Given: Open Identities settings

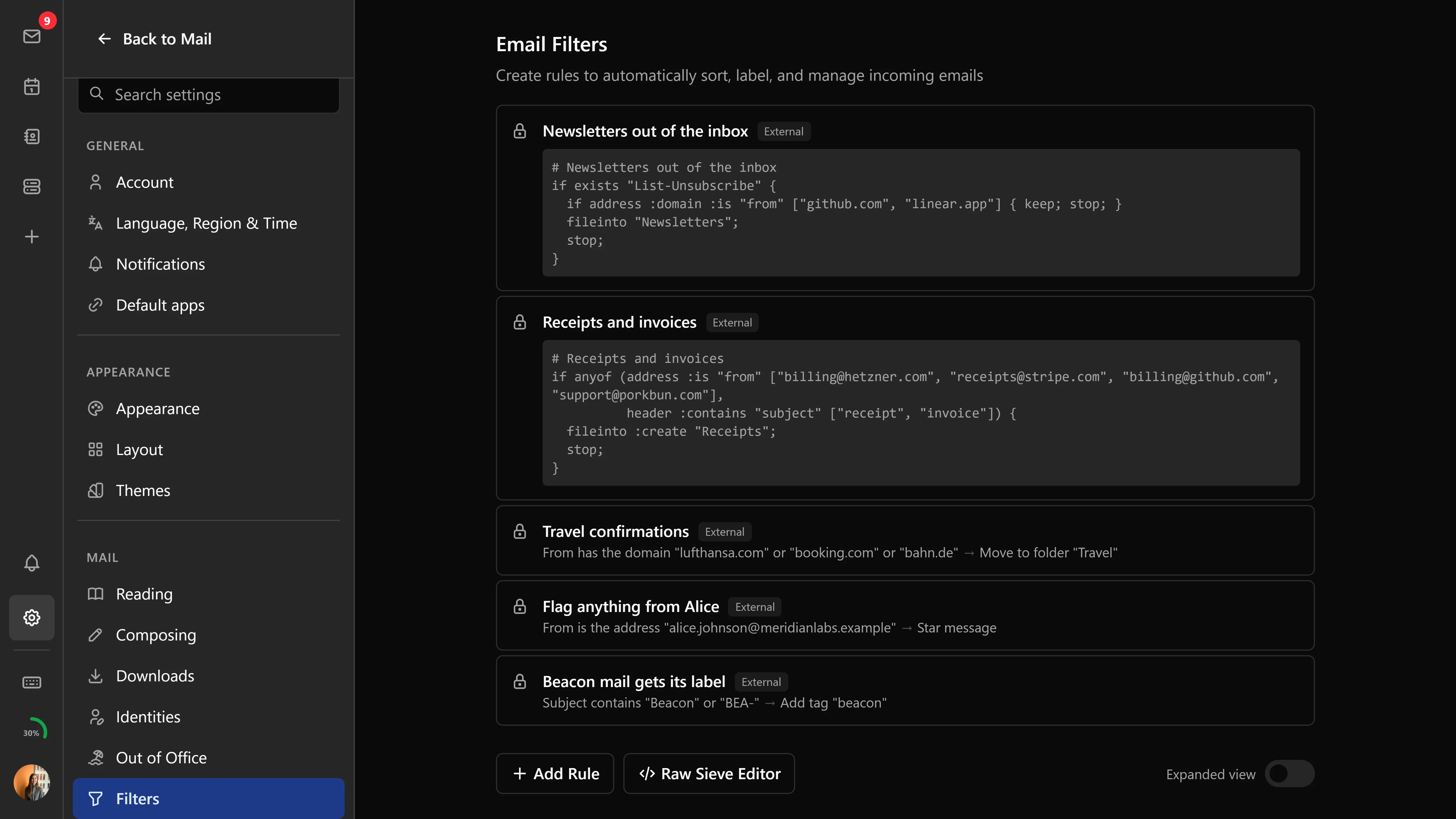Looking at the screenshot, I should click(208, 717).
